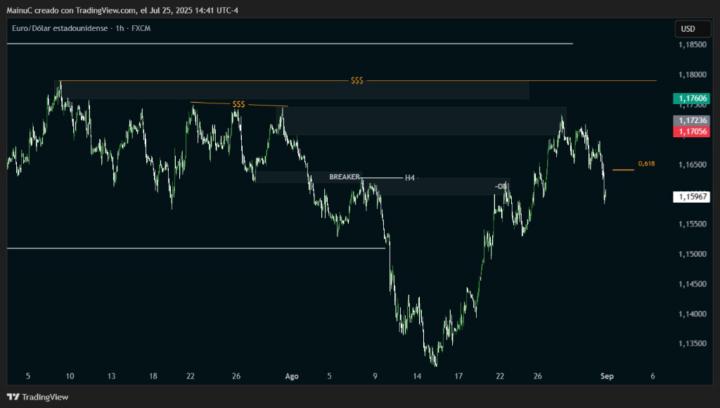The width and height of the screenshot is (720, 408).
Task: Click the 14 date label on time axis
Action: tap(416, 376)
